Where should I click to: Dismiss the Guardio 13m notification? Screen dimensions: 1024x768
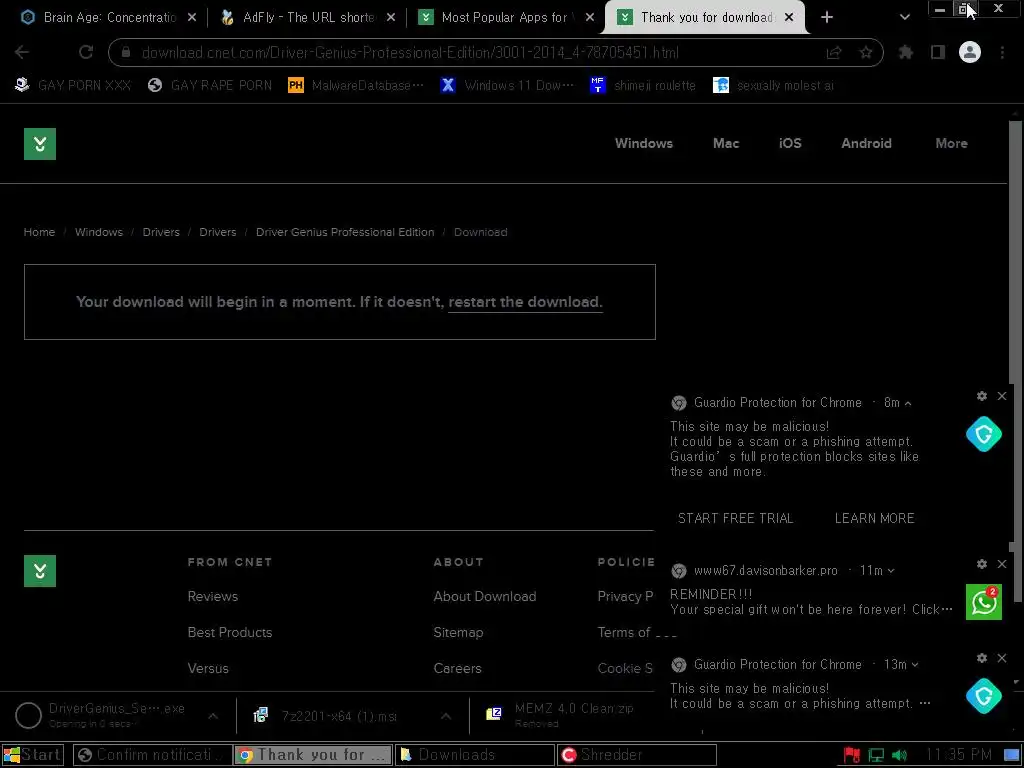[x=1002, y=658]
